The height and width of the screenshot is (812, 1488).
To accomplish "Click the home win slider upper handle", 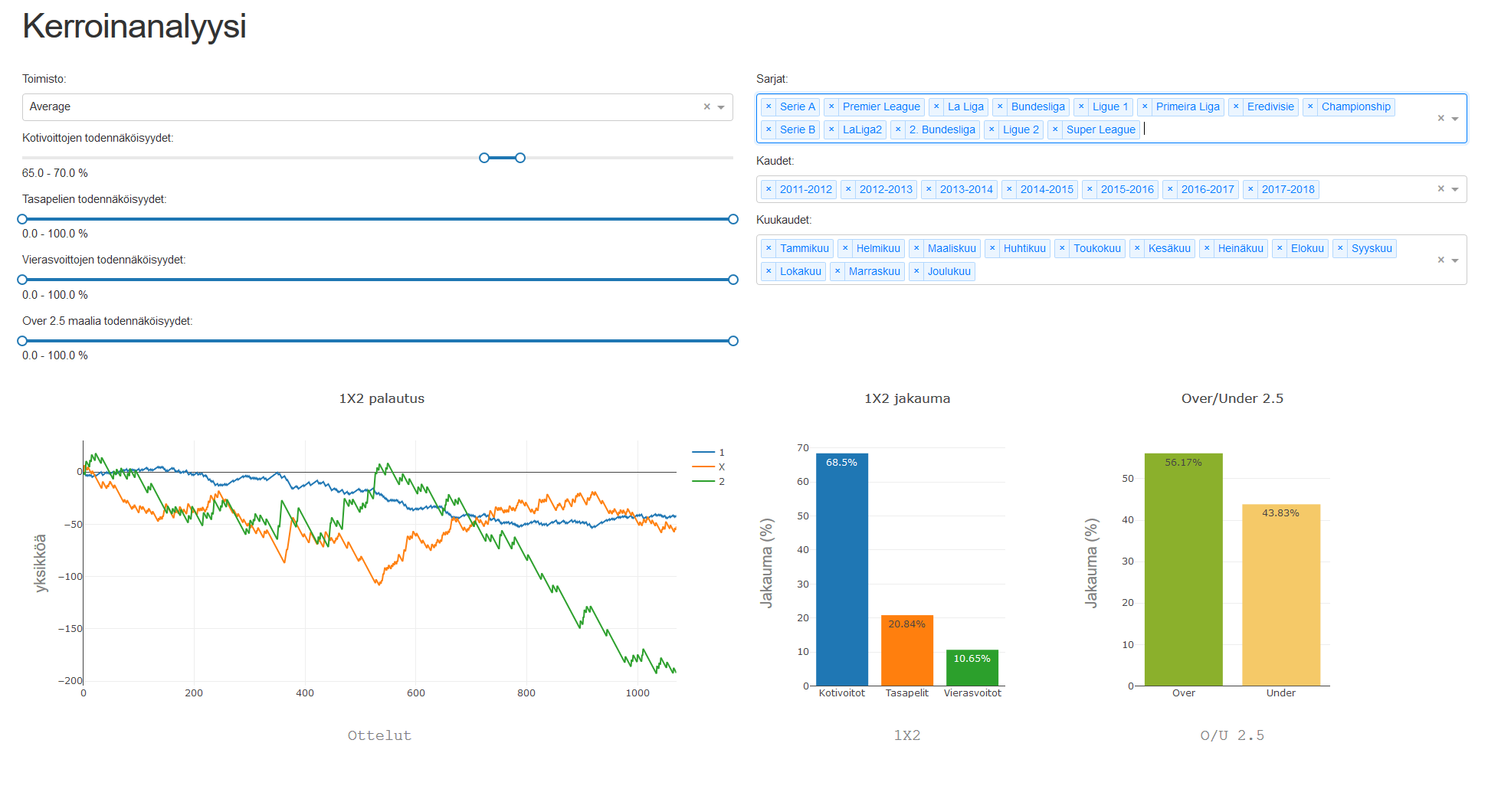I will coord(520,158).
